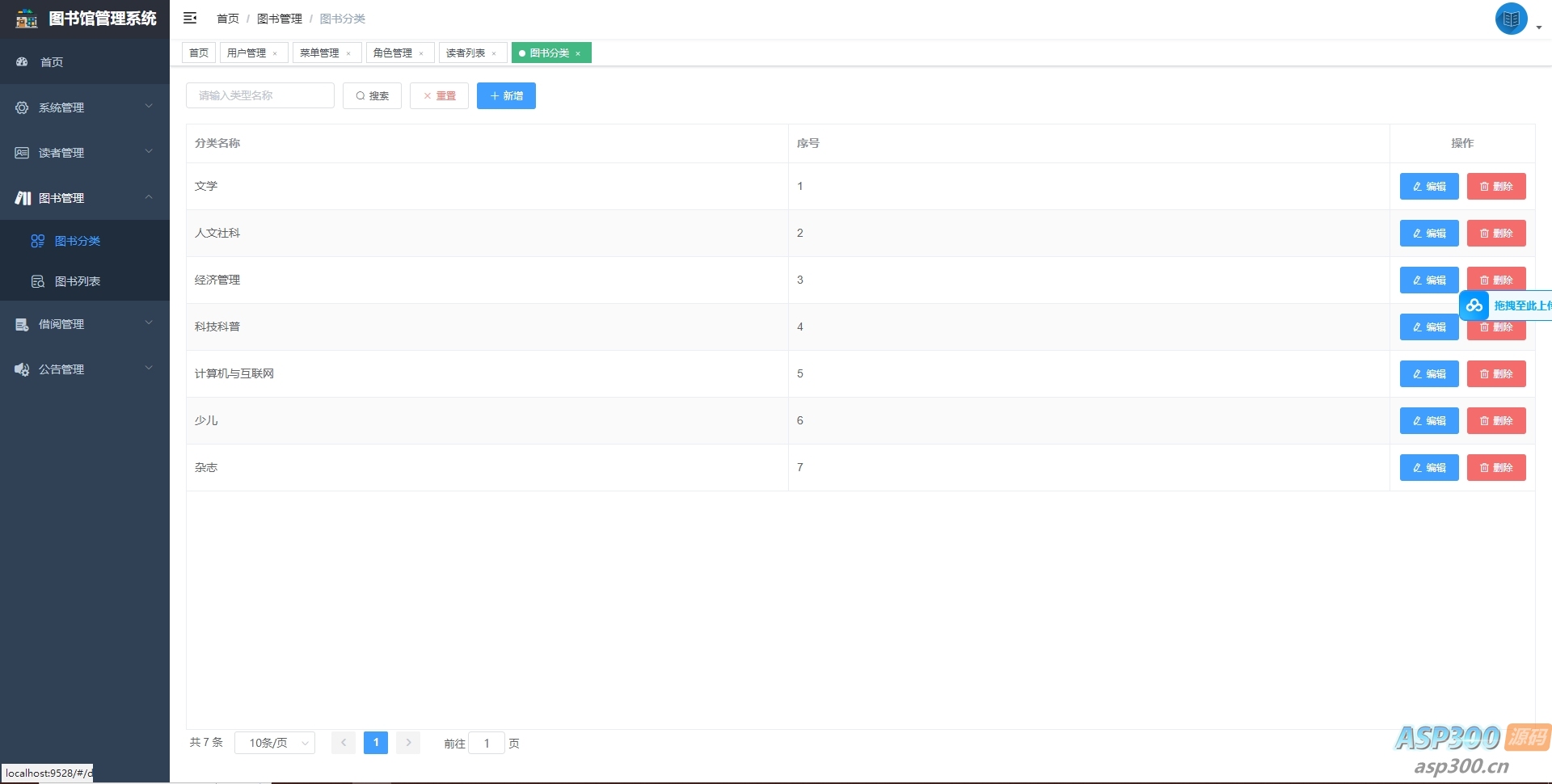Open the 10条/页 page size dropdown
The height and width of the screenshot is (784, 1552).
point(275,743)
